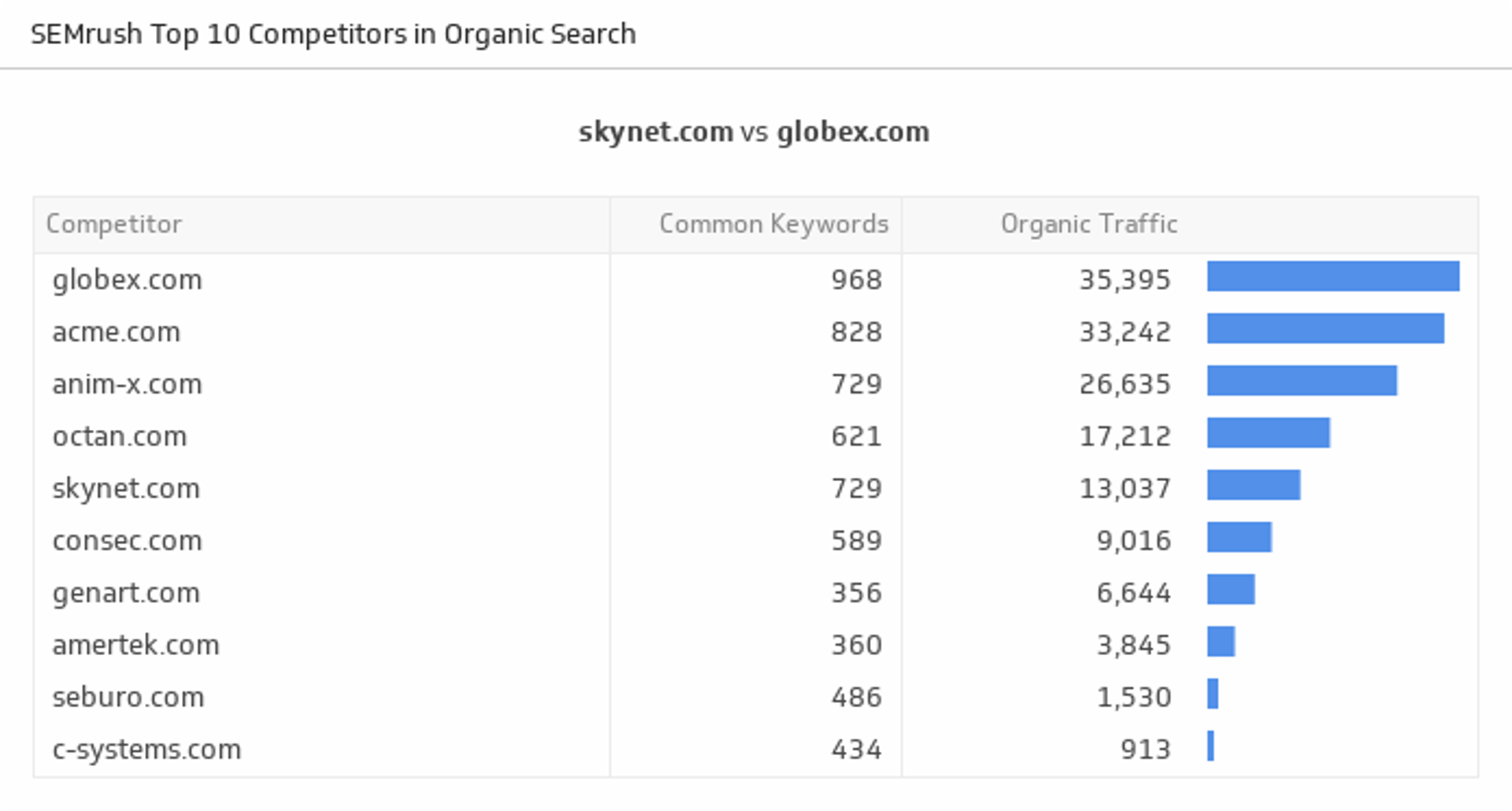
Task: Select the traffic bar next to 26,635
Action: [x=1302, y=381]
